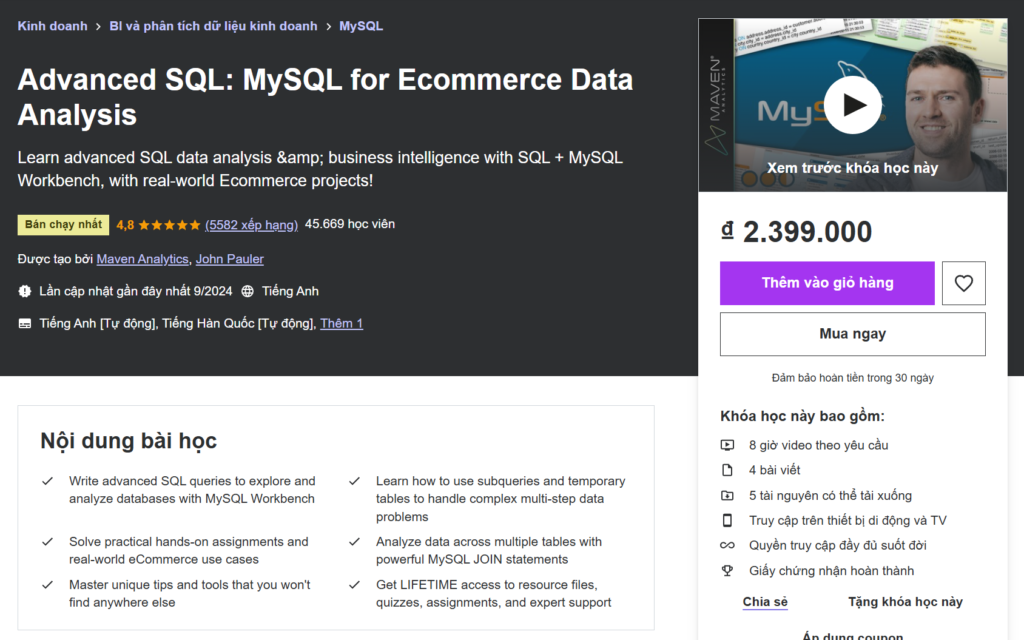
Task: Click the 'Mua ngay' button
Action: coord(852,333)
